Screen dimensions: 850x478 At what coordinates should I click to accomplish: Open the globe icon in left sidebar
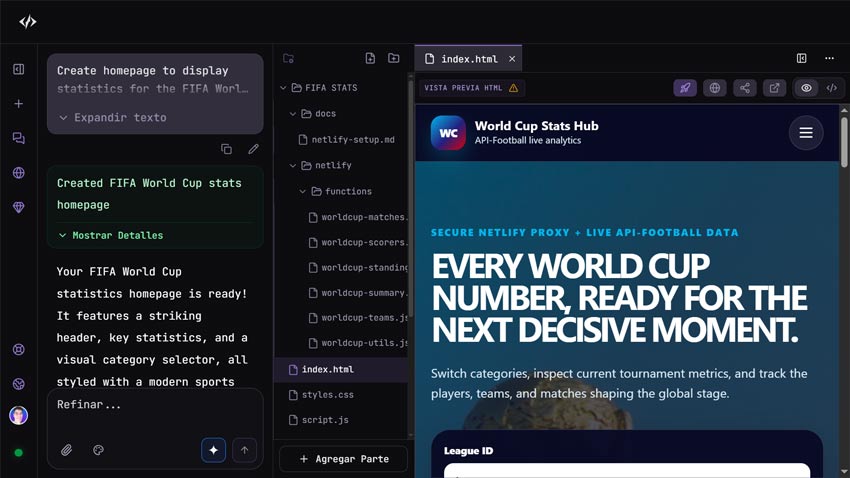tap(18, 173)
